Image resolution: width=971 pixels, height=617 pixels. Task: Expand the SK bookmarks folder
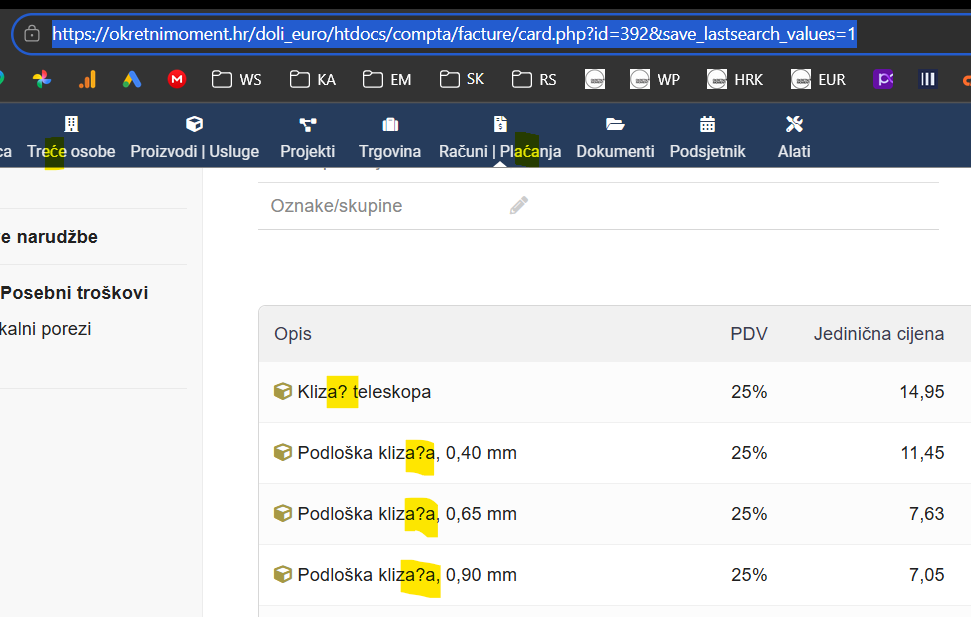coord(461,79)
